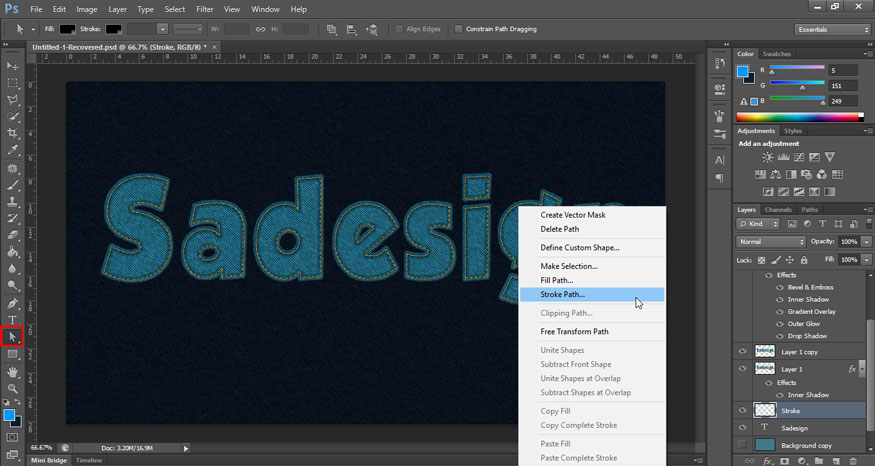The width and height of the screenshot is (875, 466).
Task: Hide the Stroke layer
Action: (742, 410)
